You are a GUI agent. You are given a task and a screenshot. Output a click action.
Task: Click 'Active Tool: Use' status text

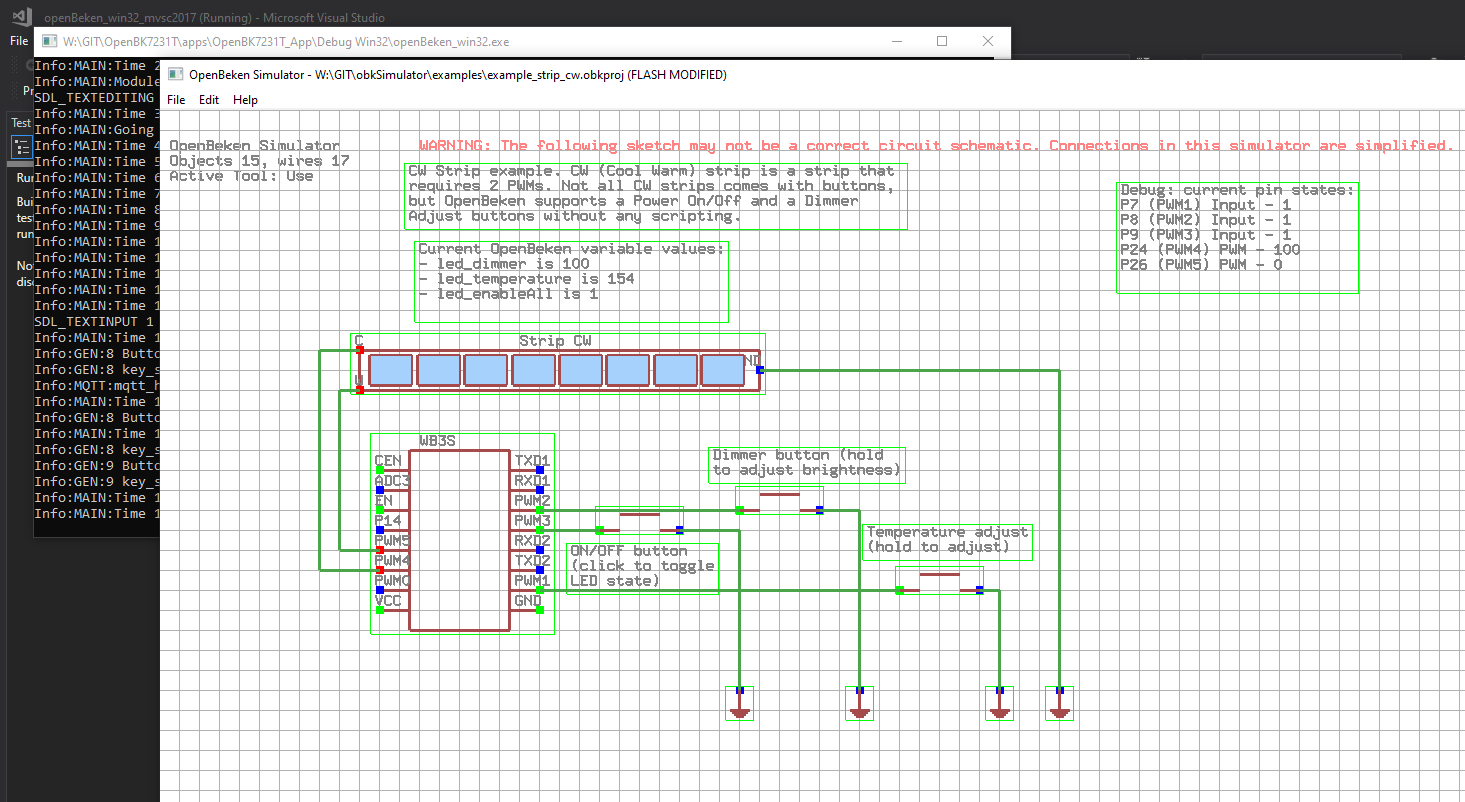(x=241, y=176)
